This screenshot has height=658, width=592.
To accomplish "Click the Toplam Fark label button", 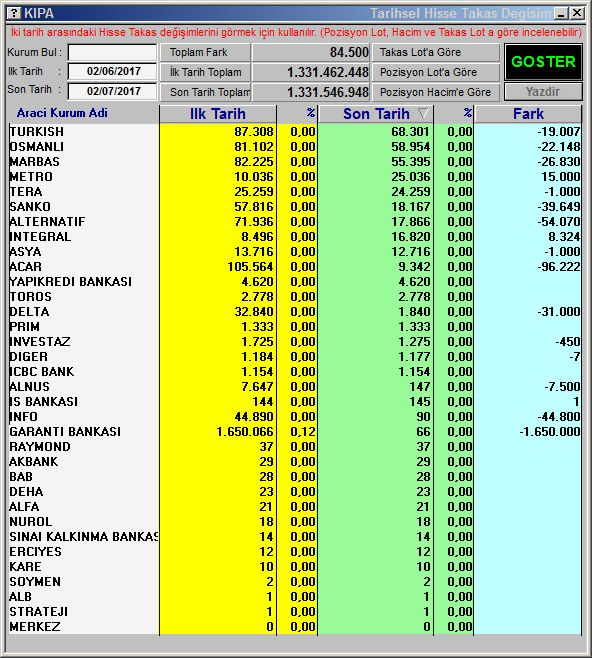I will point(205,52).
